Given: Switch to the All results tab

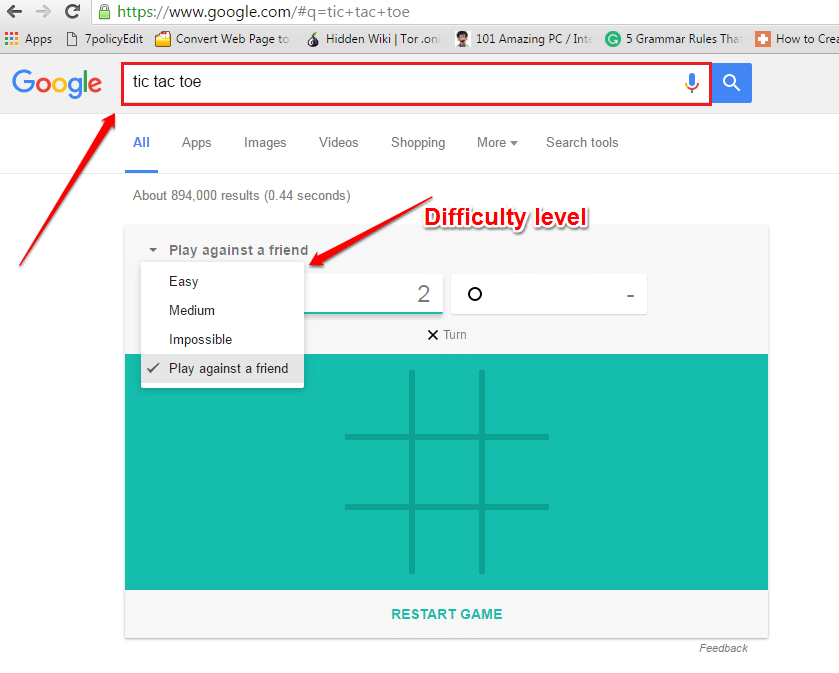Looking at the screenshot, I should [141, 143].
